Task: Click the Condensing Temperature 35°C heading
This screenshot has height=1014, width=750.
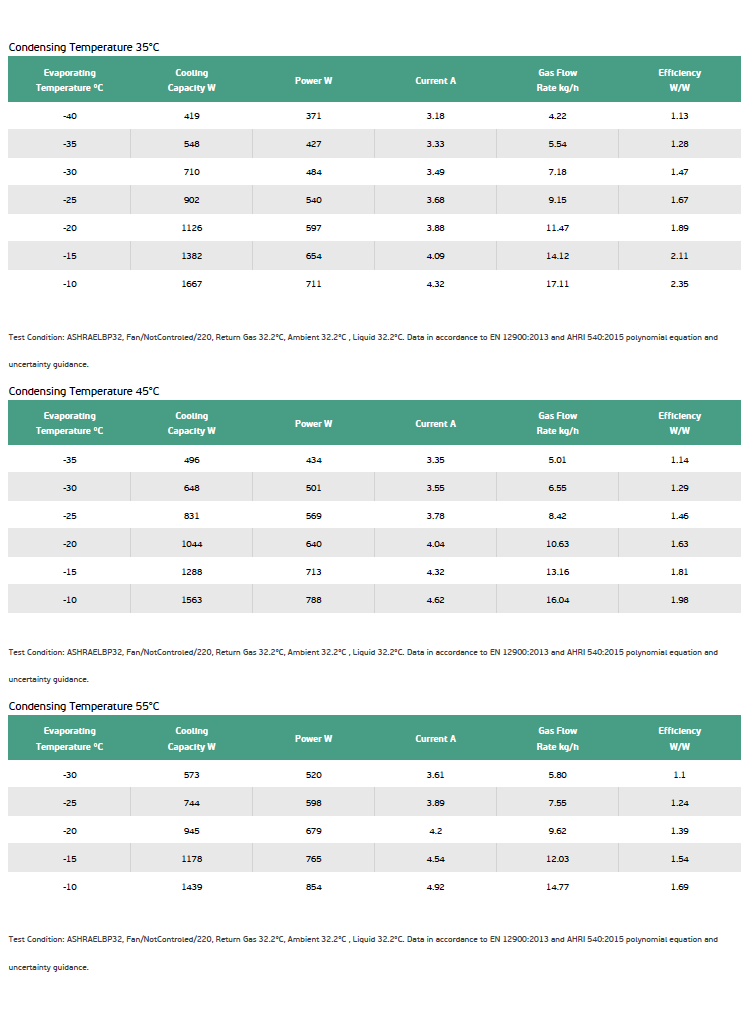Action: tap(84, 47)
